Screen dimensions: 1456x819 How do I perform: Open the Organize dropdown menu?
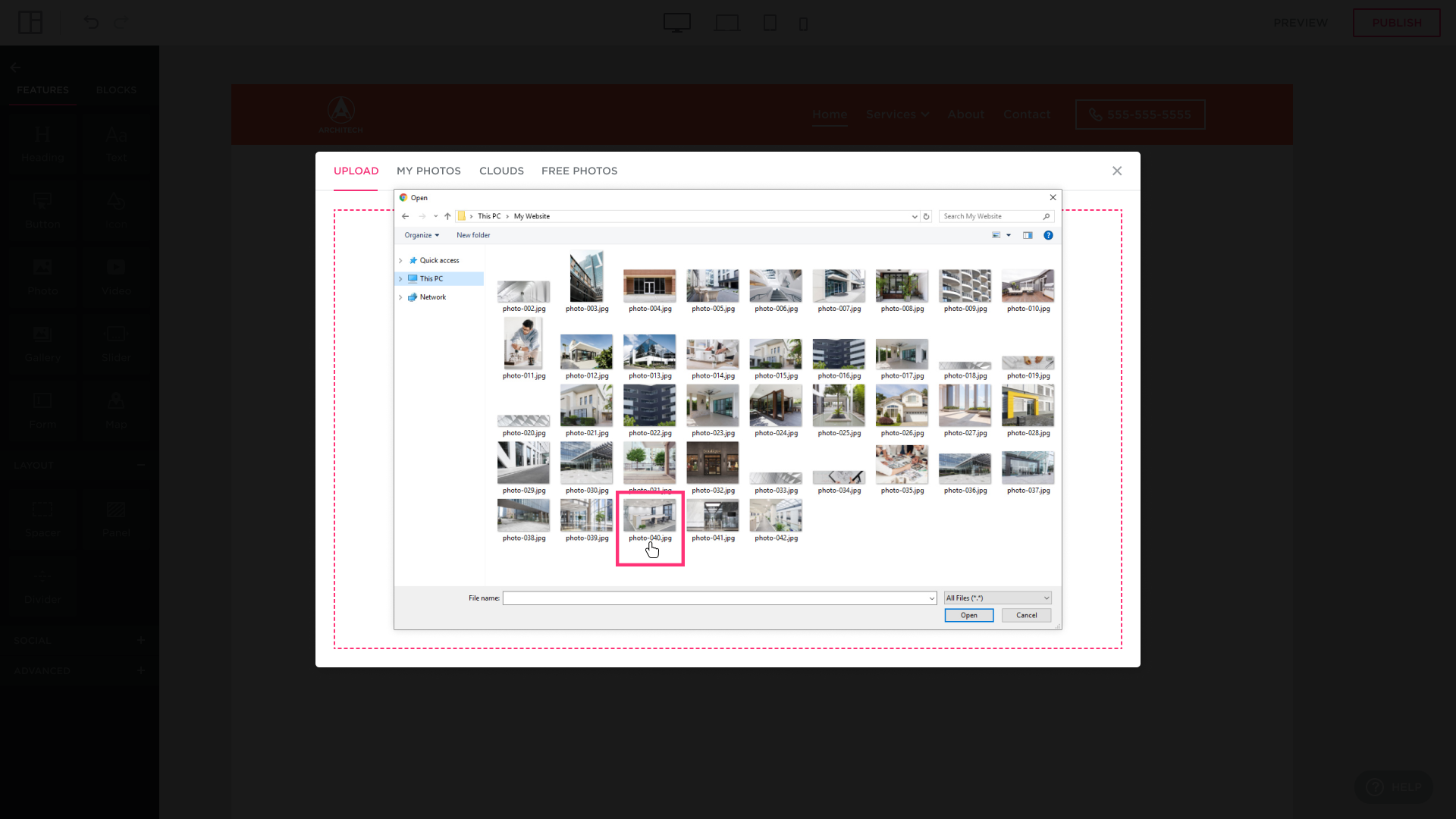(422, 235)
